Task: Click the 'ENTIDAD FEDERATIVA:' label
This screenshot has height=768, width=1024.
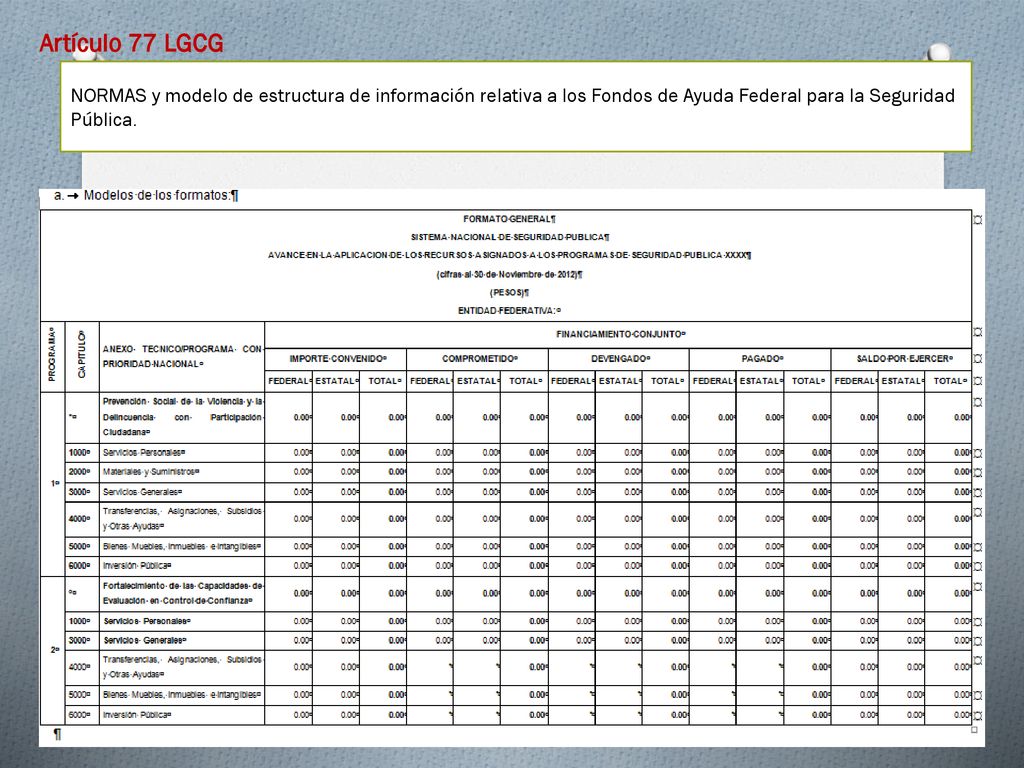Action: coord(509,311)
